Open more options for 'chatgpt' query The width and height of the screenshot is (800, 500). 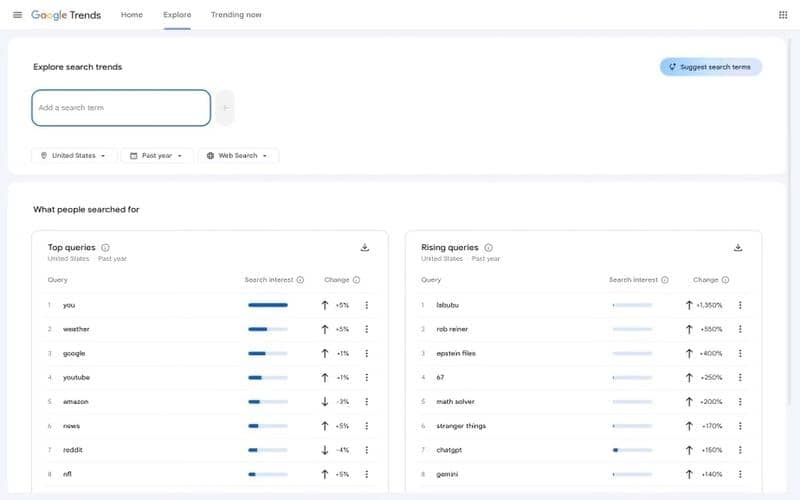(740, 450)
